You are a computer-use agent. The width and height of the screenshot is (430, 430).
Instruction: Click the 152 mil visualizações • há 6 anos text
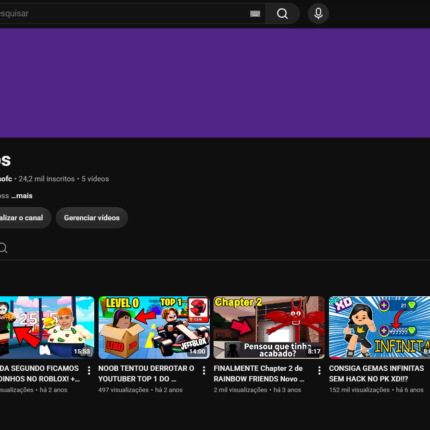click(376, 390)
